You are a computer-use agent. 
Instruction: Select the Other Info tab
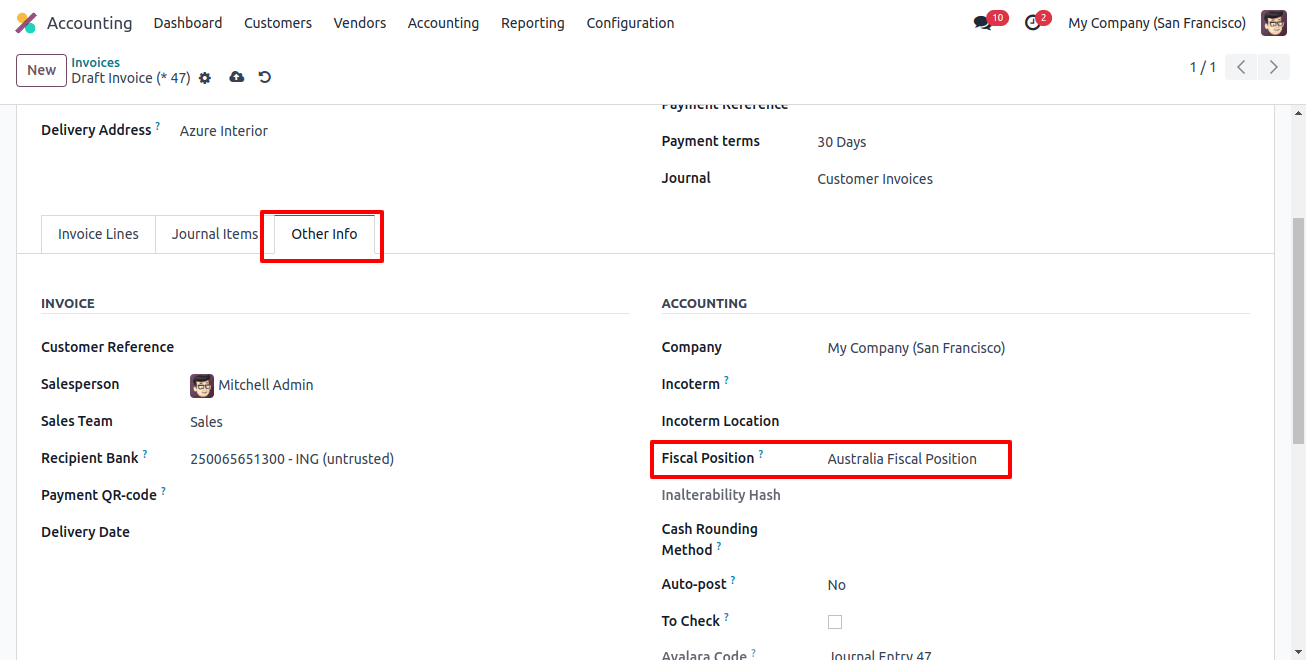[x=324, y=234]
